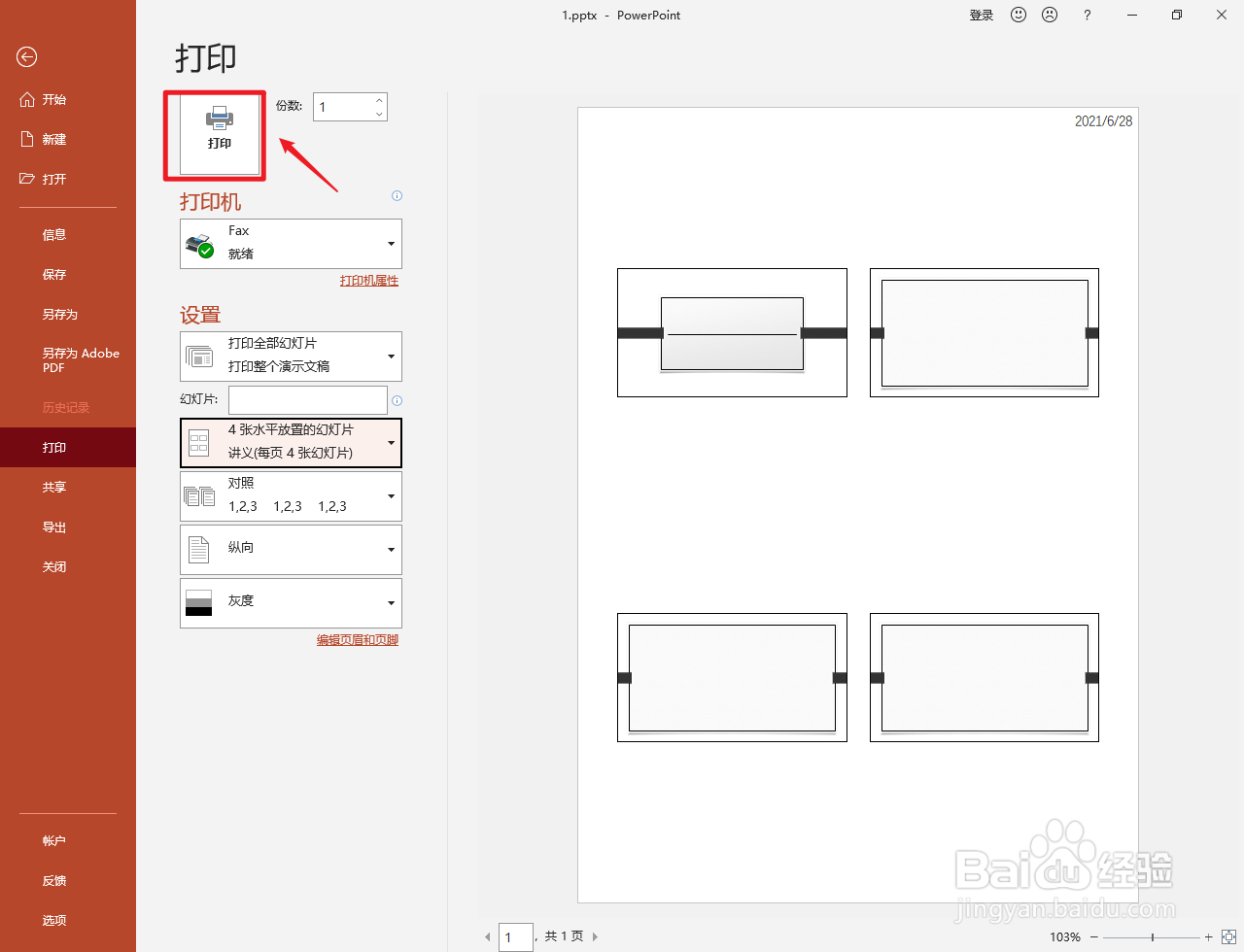Image resolution: width=1244 pixels, height=952 pixels.
Task: Open 选项 (Options) in the sidebar
Action: pyautogui.click(x=68, y=920)
